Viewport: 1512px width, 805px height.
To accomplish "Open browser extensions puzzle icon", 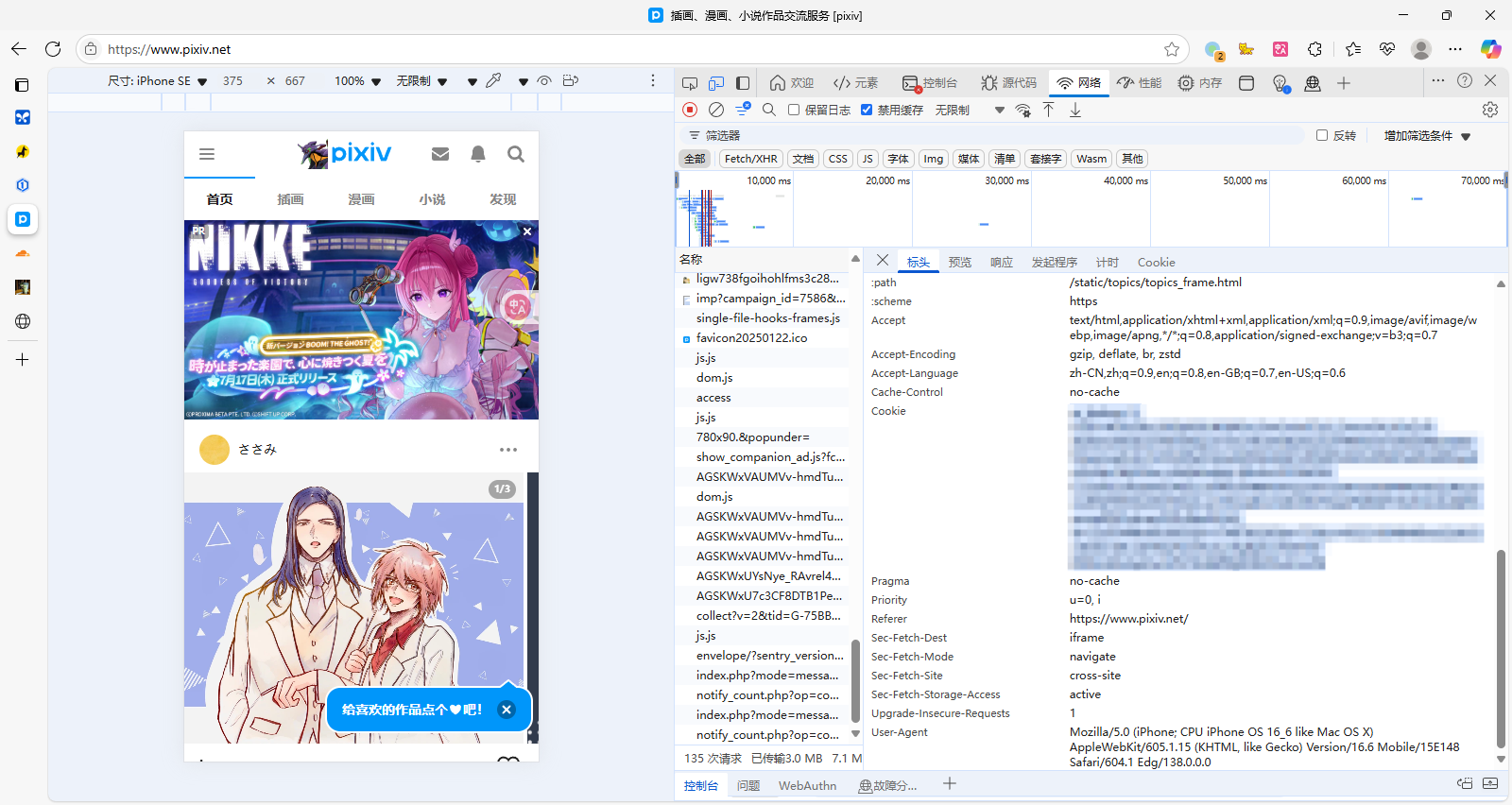I will [1314, 49].
